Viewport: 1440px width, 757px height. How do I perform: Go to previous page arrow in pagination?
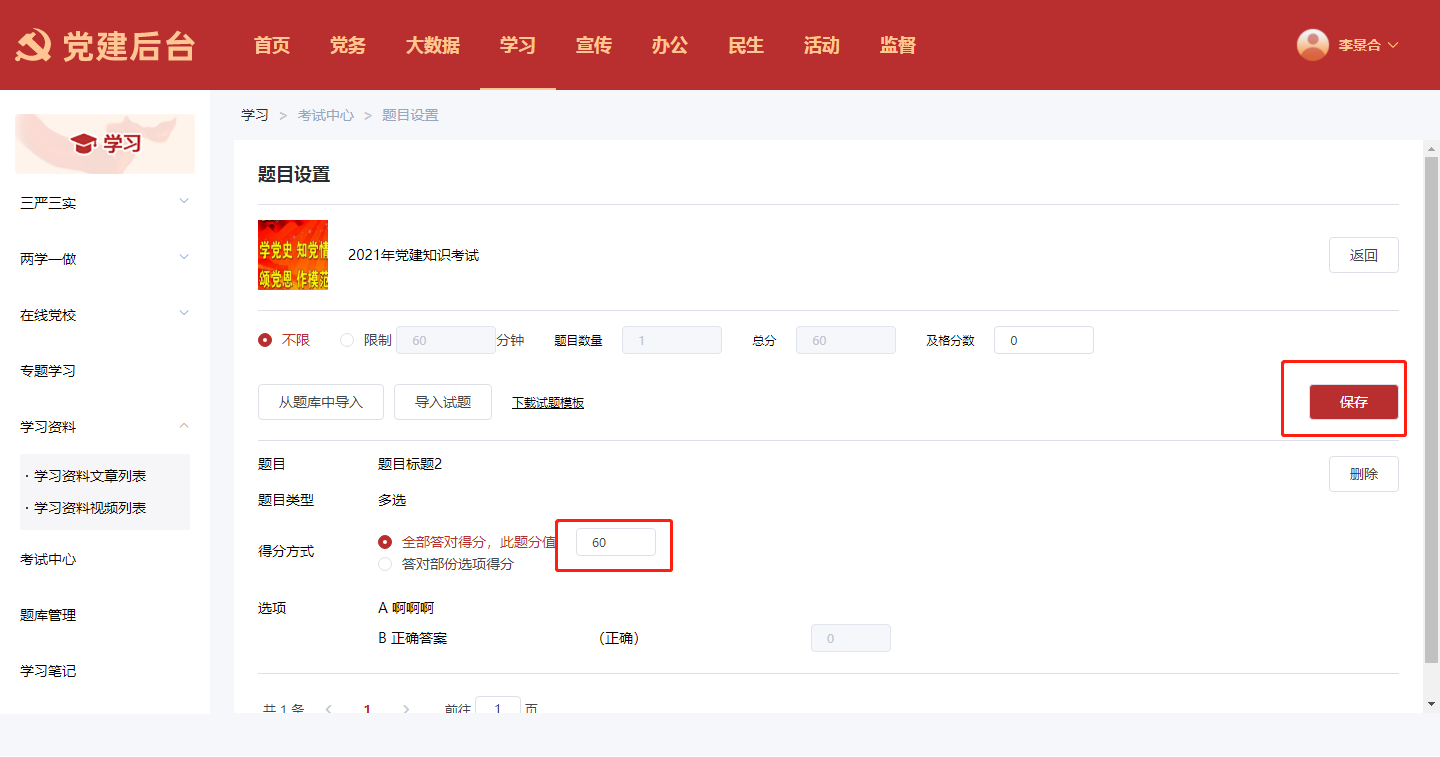(329, 708)
